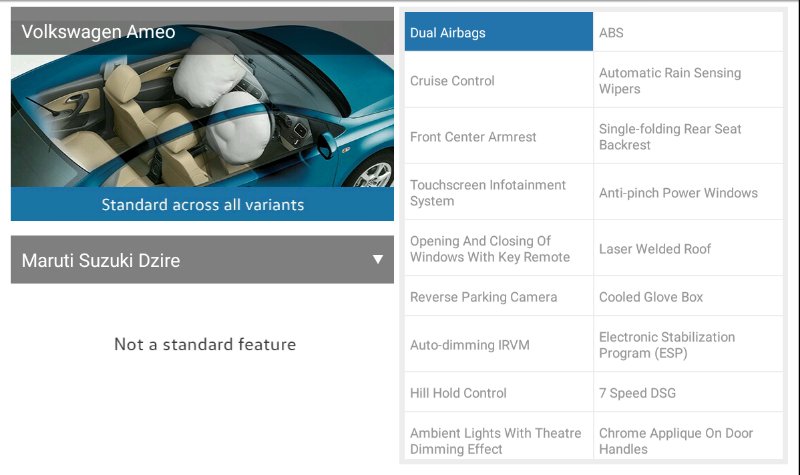This screenshot has height=475, width=800.
Task: Choose Cooled Glove Box feature
Action: (688, 296)
